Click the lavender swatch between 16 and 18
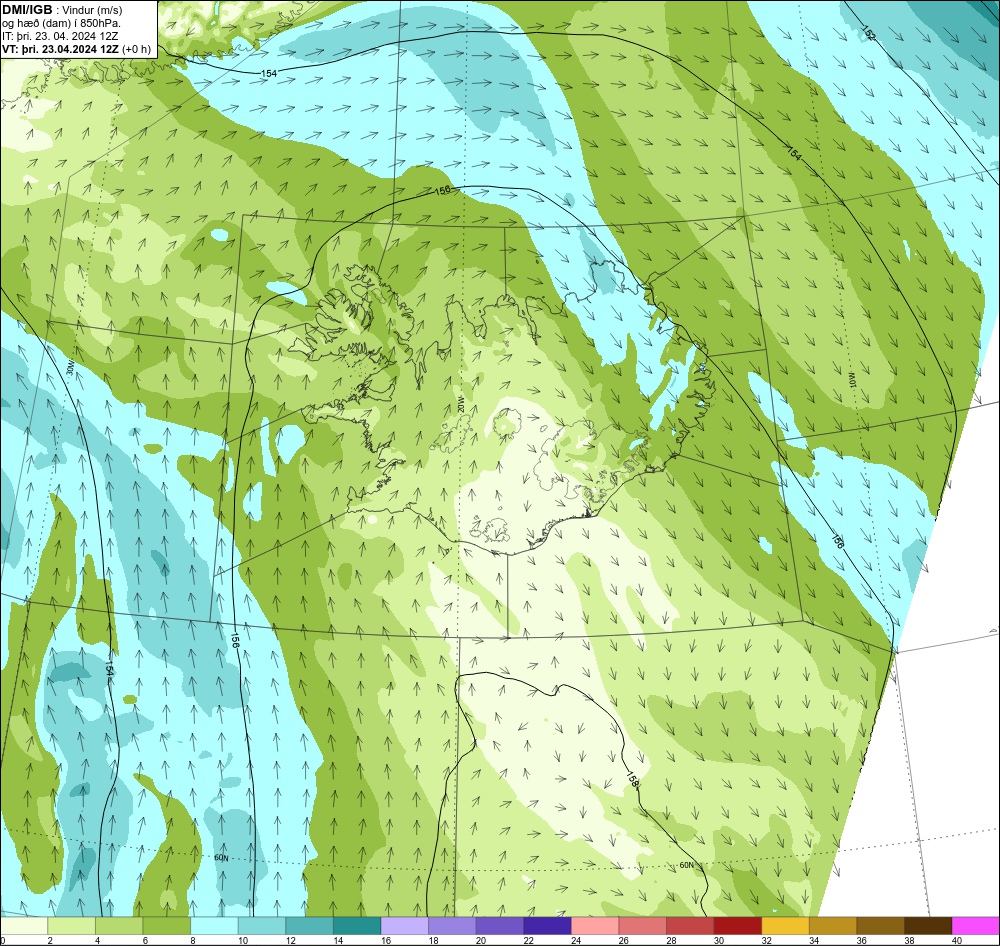The height and width of the screenshot is (946, 1000). pos(404,926)
